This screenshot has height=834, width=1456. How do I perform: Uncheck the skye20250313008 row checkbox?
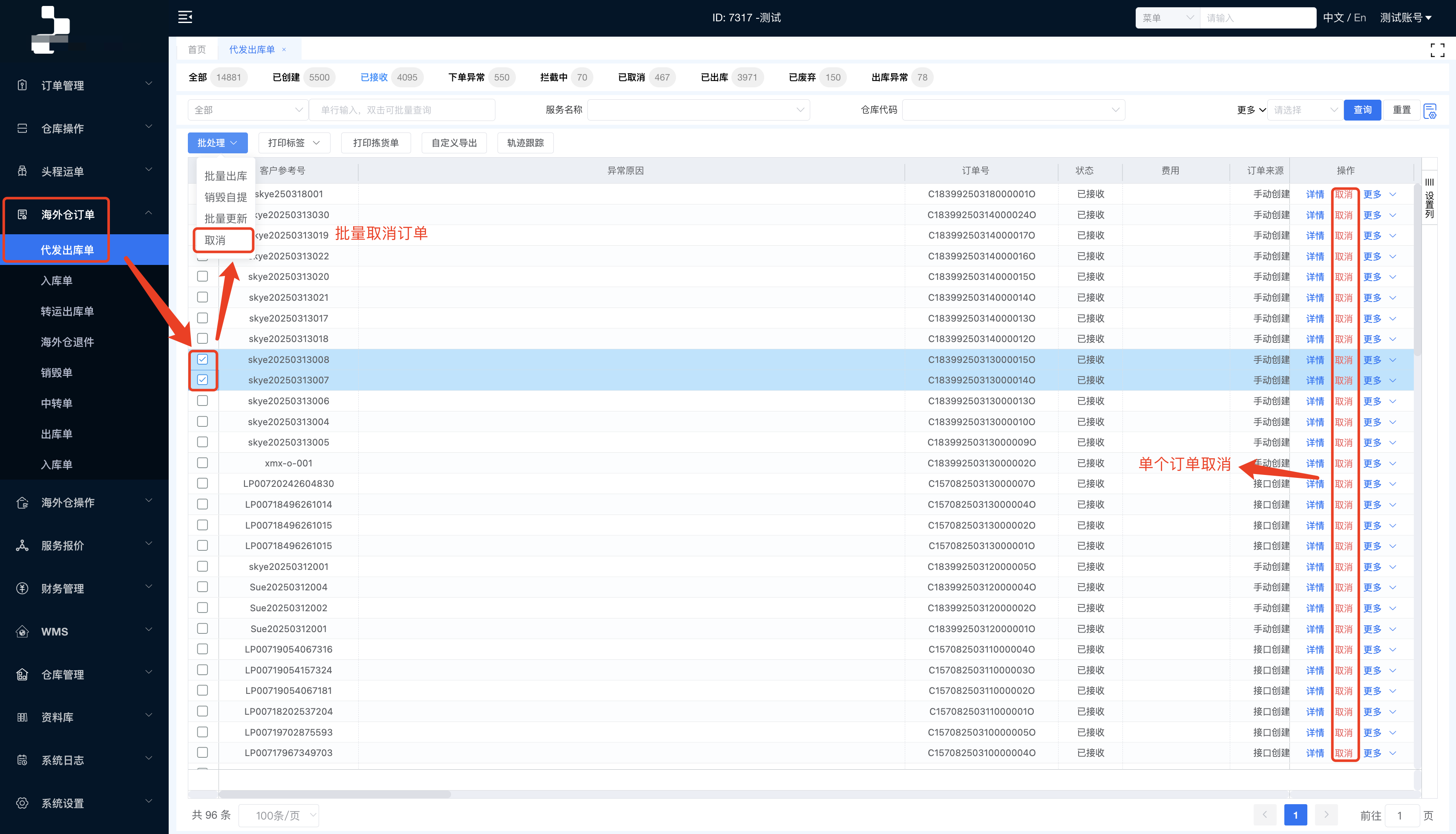tap(202, 359)
